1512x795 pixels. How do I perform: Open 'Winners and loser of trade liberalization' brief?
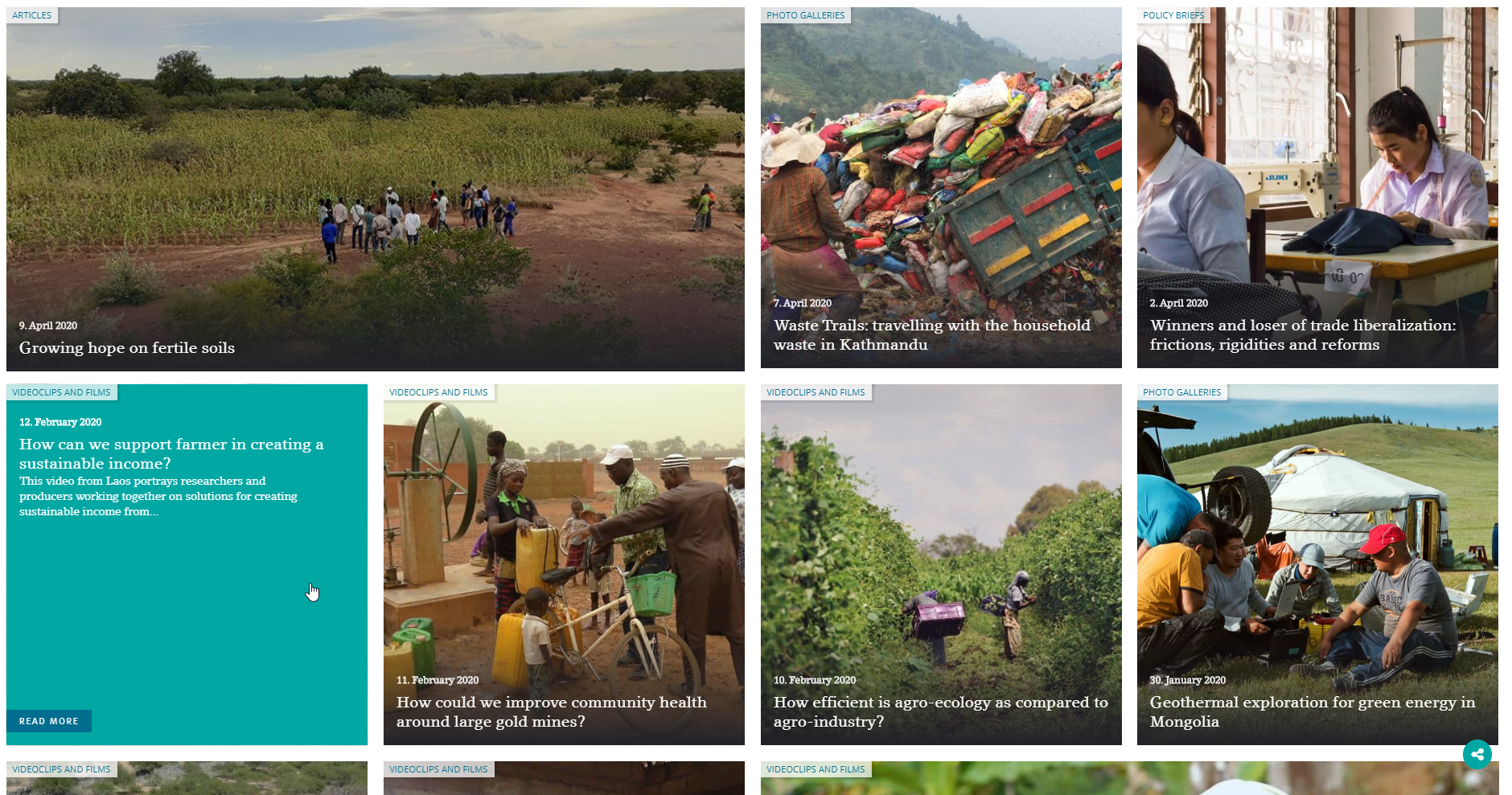(1302, 335)
